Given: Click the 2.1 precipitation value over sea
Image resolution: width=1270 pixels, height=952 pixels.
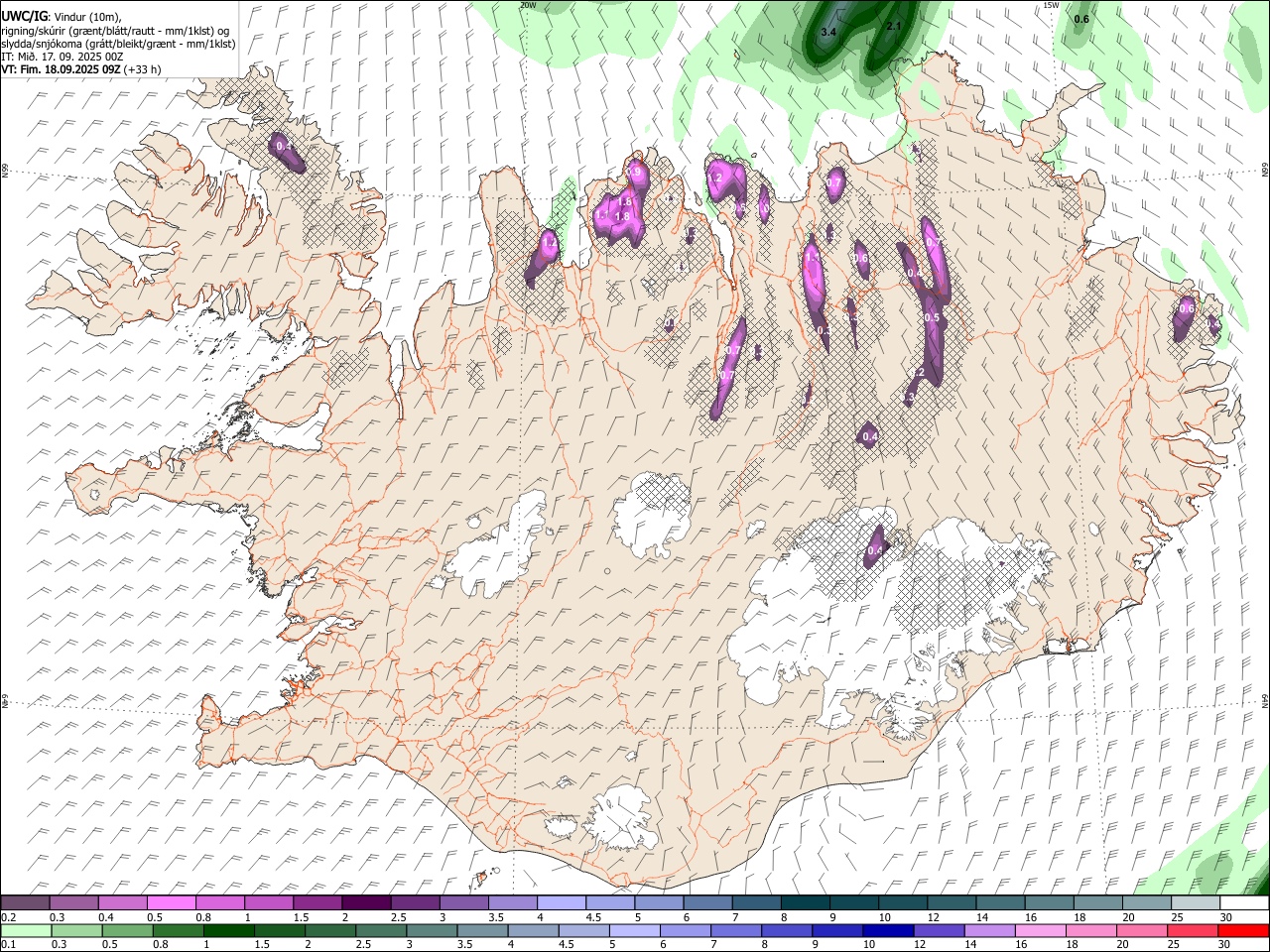Looking at the screenshot, I should tap(893, 26).
